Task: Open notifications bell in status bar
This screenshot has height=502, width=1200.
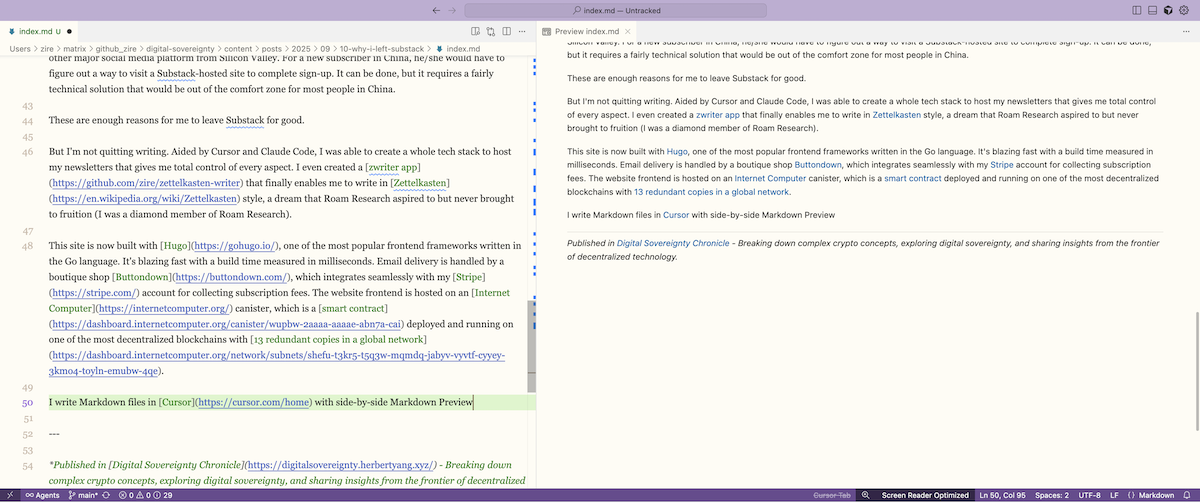Action: coord(1188,495)
